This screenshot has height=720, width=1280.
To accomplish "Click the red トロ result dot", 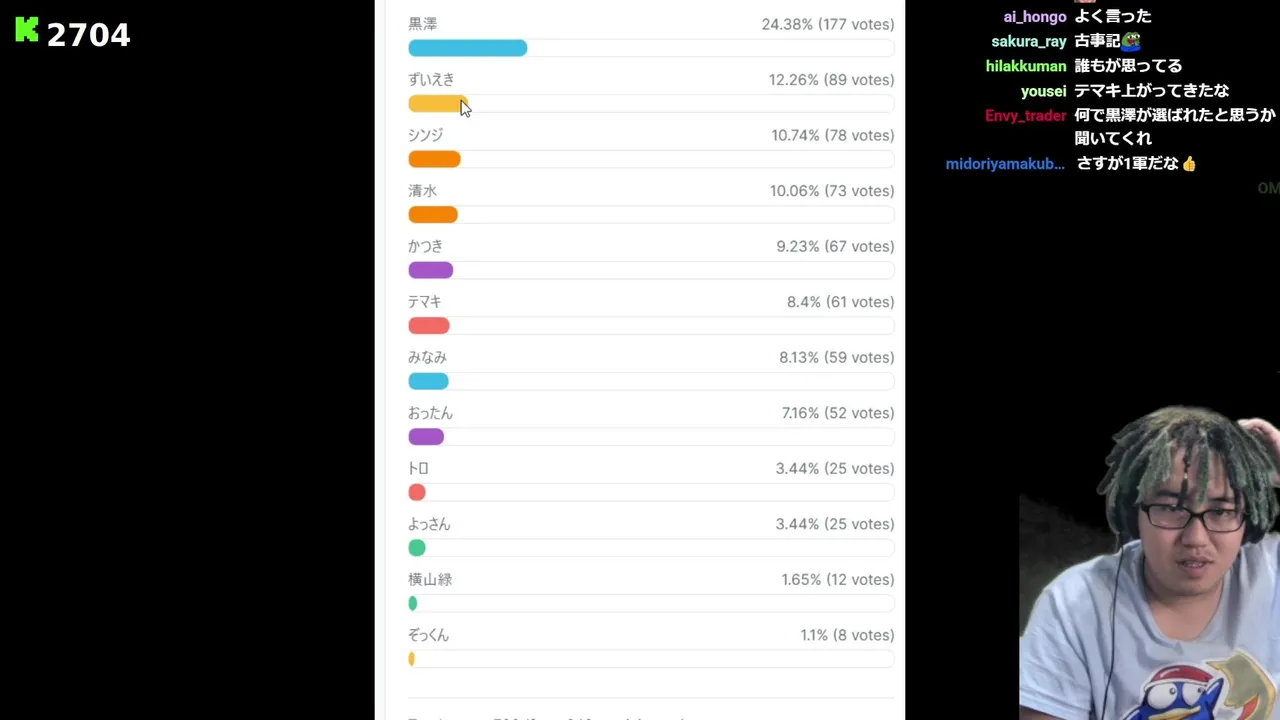I will pyautogui.click(x=417, y=492).
